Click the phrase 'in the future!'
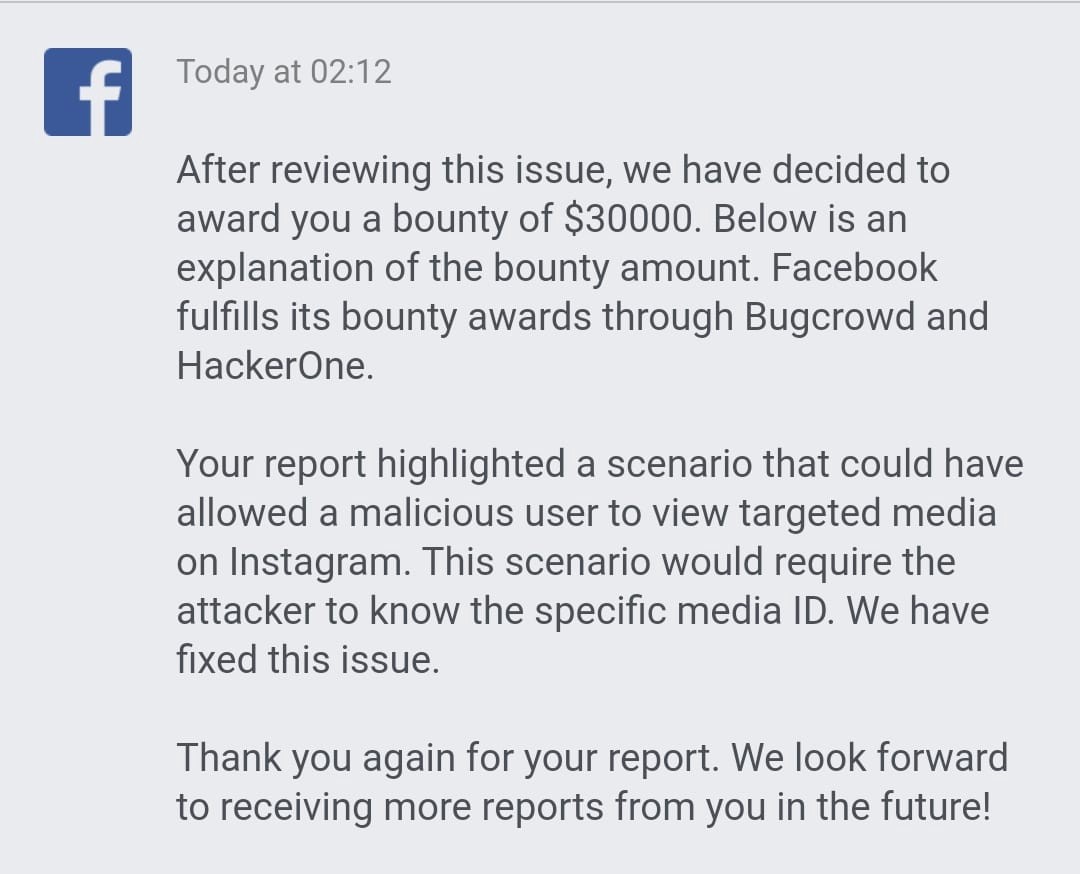Screen dimensions: 1080x874 (x=884, y=806)
